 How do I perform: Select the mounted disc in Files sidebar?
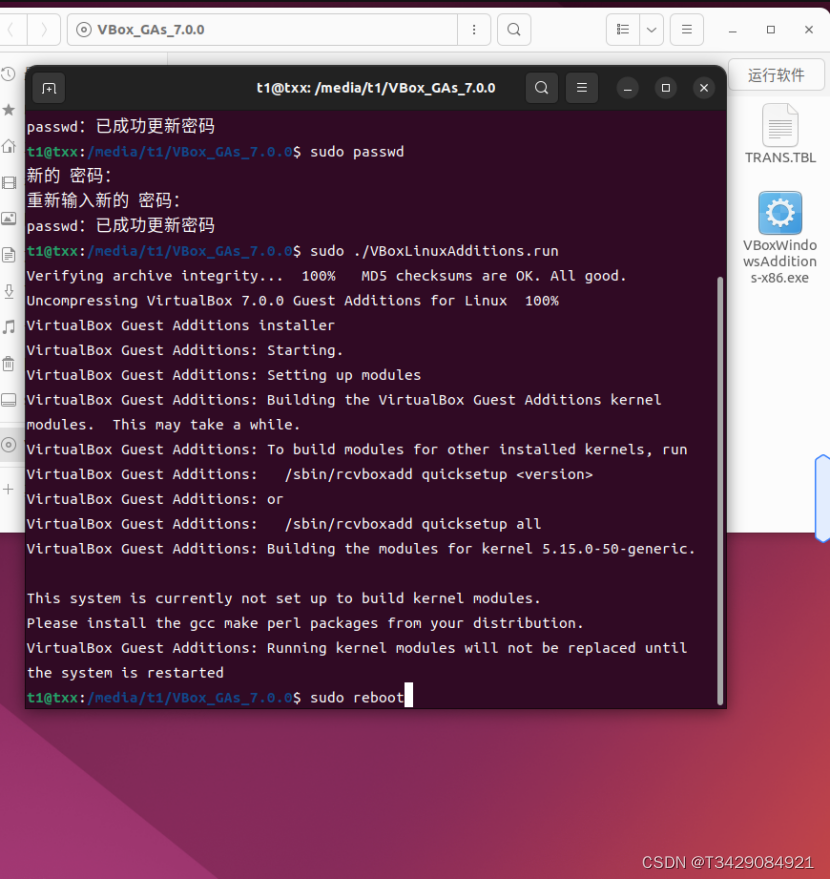pos(8,445)
